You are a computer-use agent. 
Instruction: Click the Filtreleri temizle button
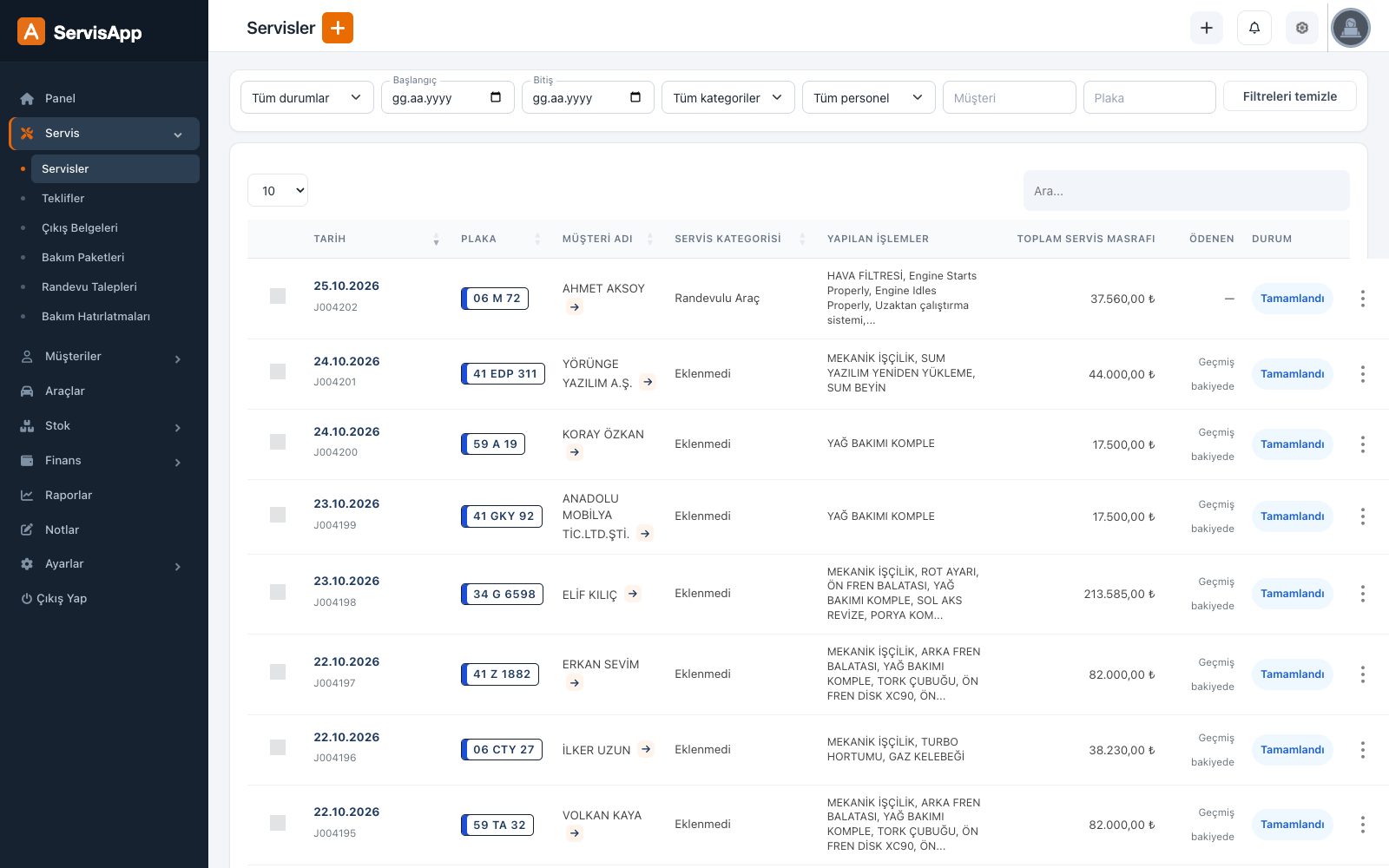pyautogui.click(x=1290, y=96)
